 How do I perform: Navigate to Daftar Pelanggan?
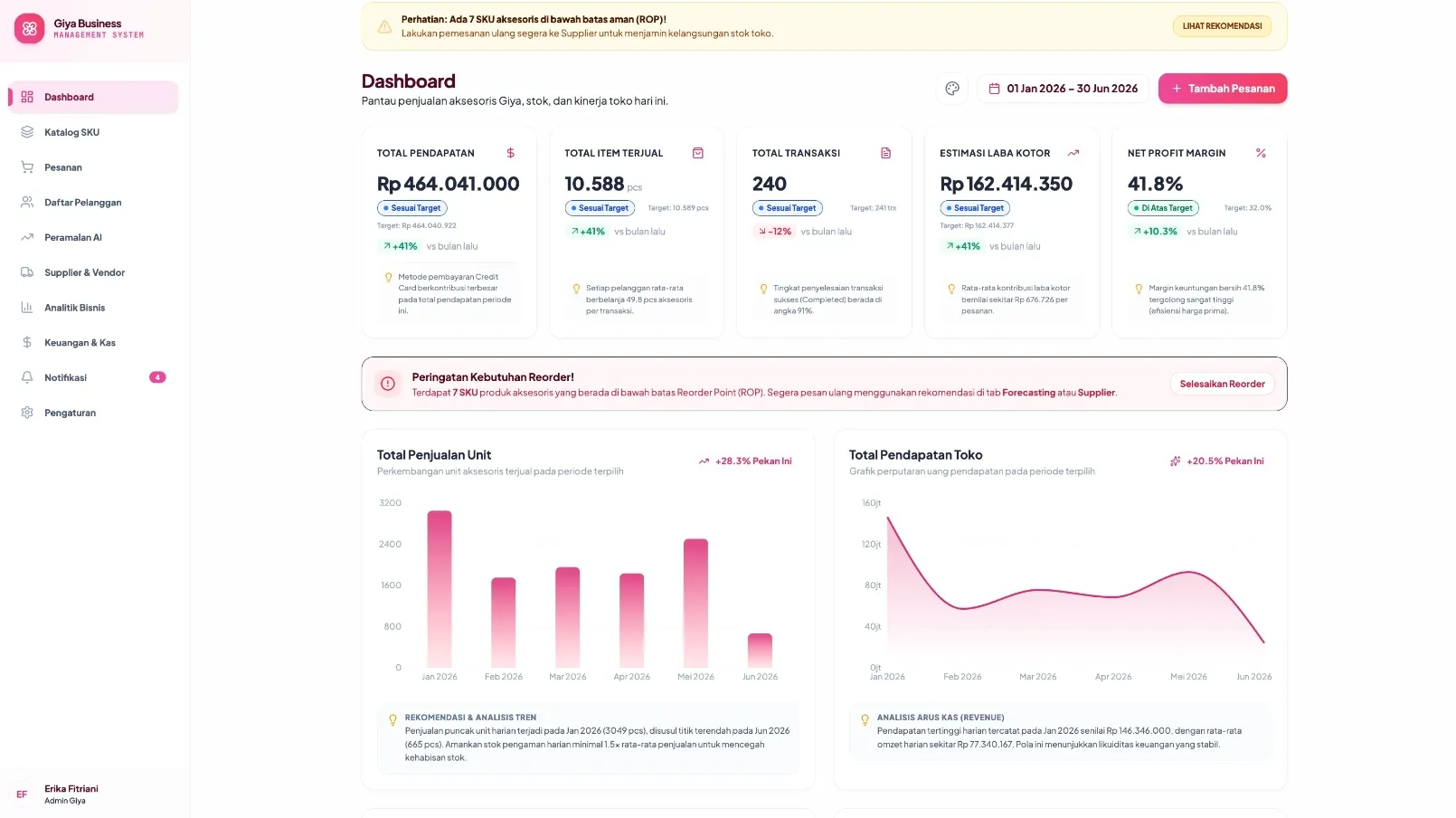93,203
